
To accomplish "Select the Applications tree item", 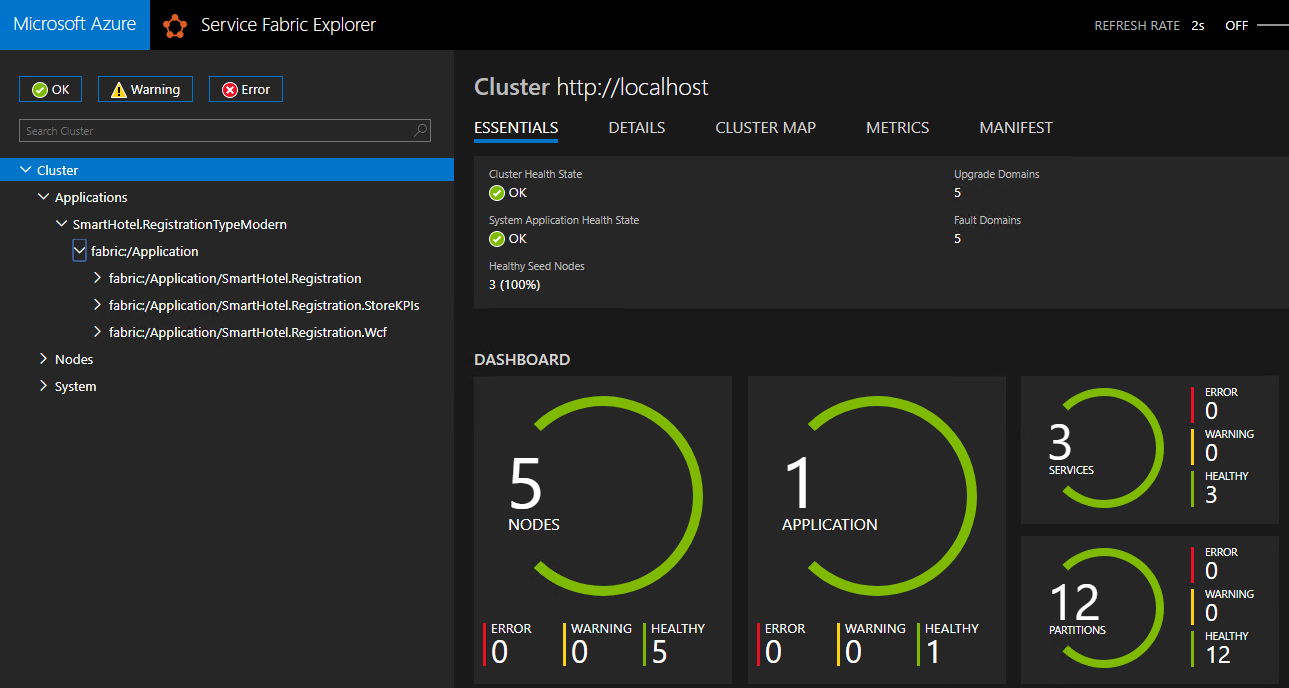I will [91, 197].
